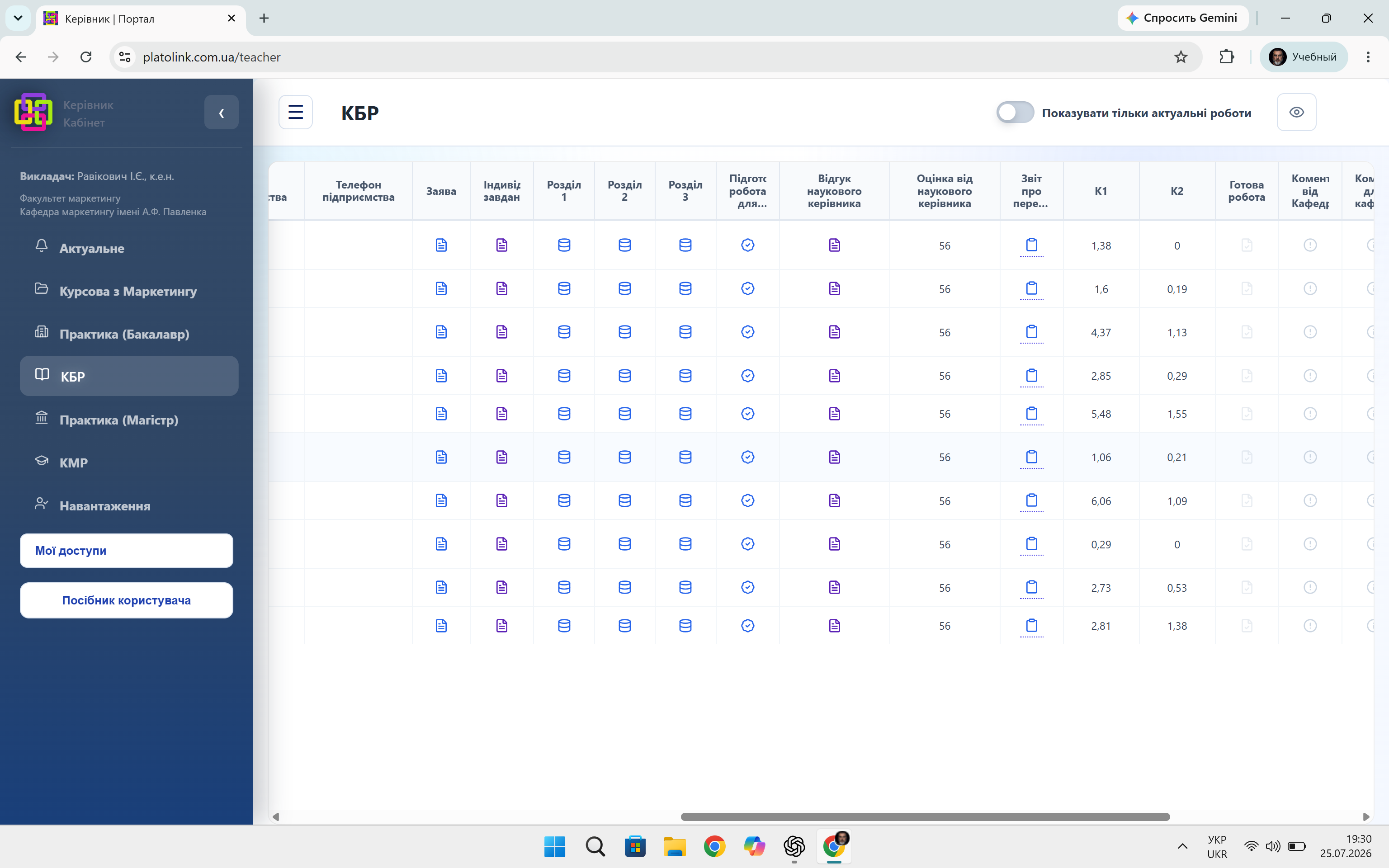The image size is (1389, 868).
Task: Click the address bar URL
Action: click(211, 57)
